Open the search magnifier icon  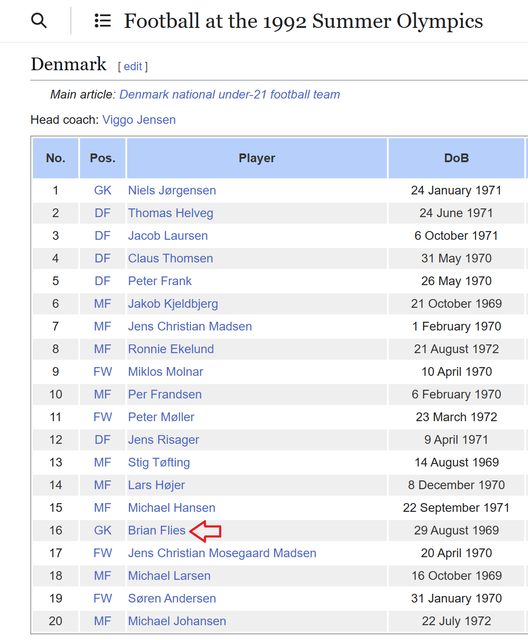(39, 20)
